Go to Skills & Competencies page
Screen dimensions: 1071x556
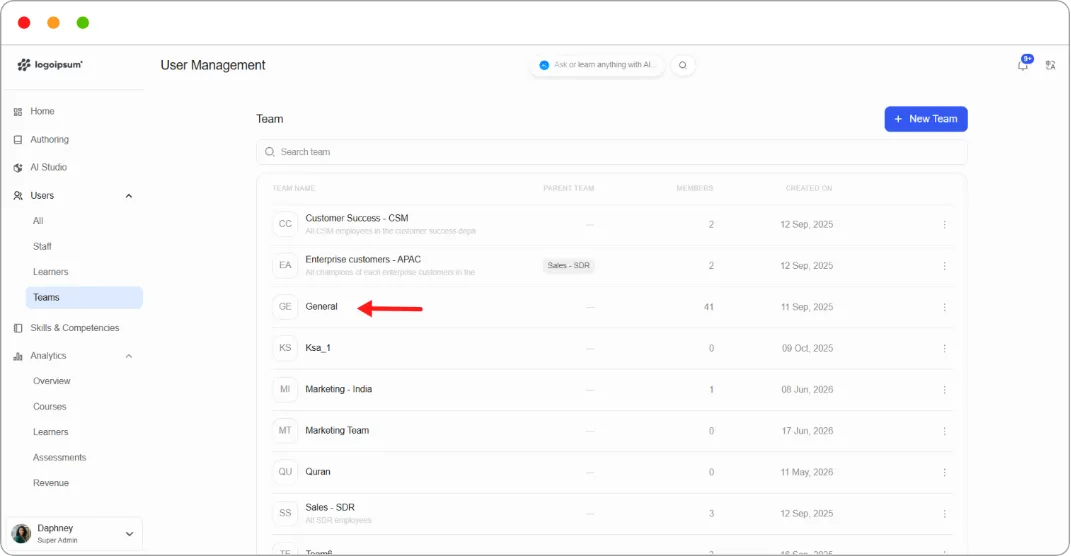[x=74, y=328]
